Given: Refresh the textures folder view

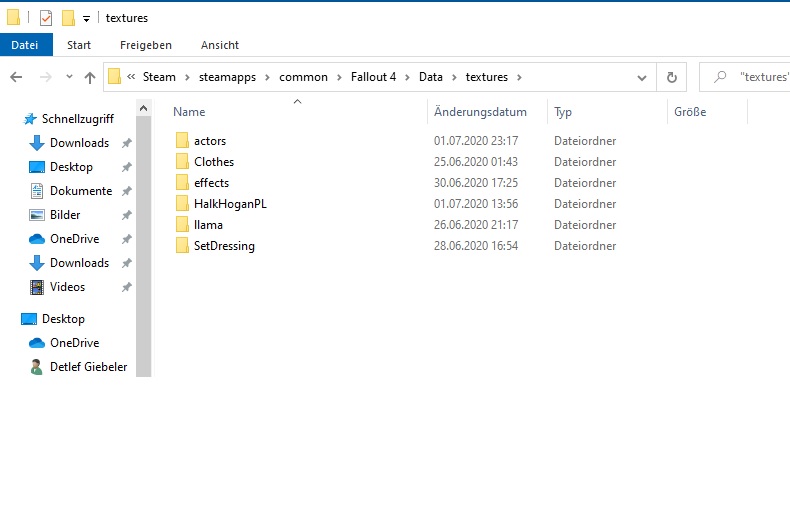Looking at the screenshot, I should [672, 77].
